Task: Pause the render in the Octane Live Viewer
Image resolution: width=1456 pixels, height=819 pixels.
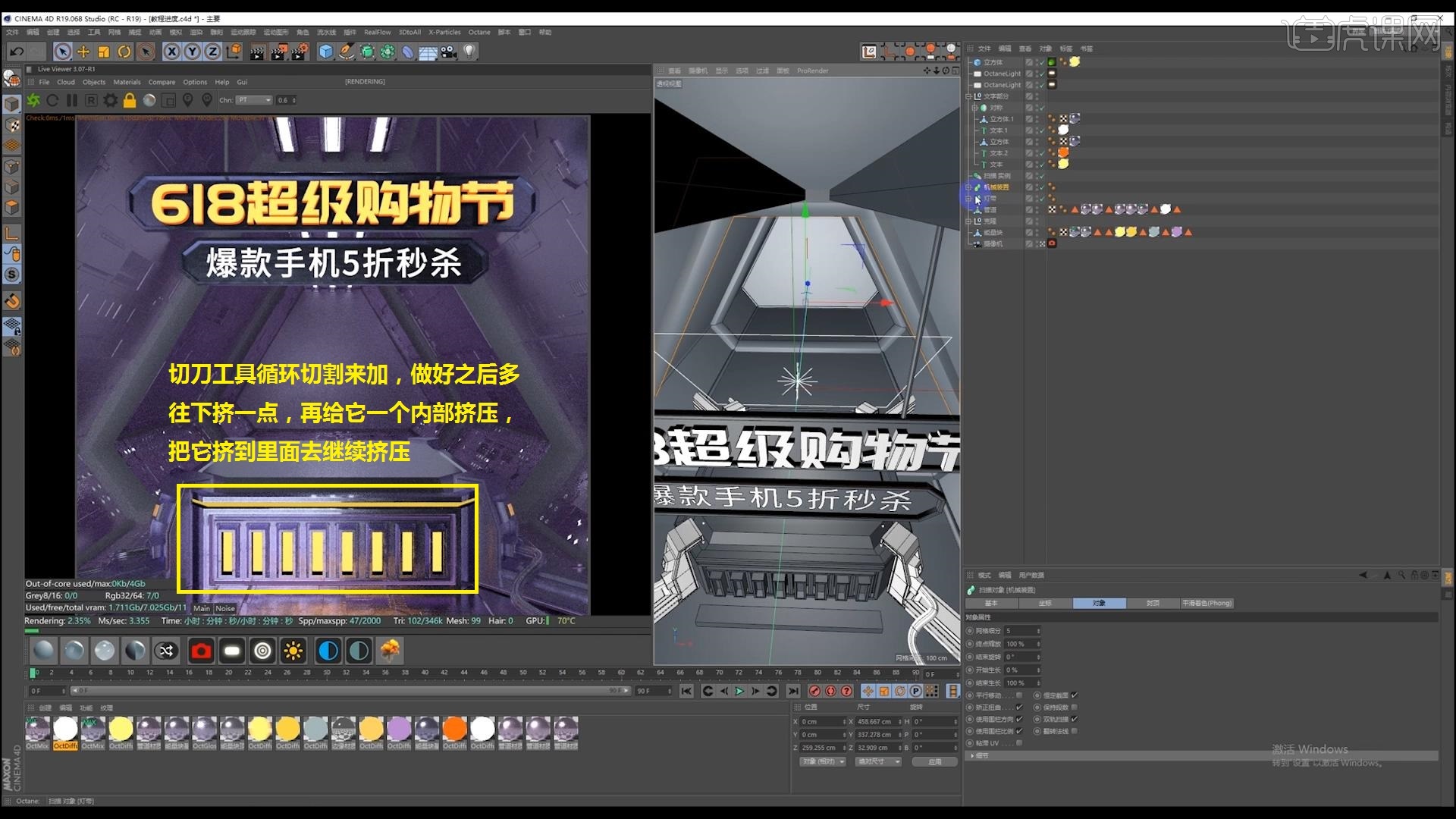Action: point(71,100)
